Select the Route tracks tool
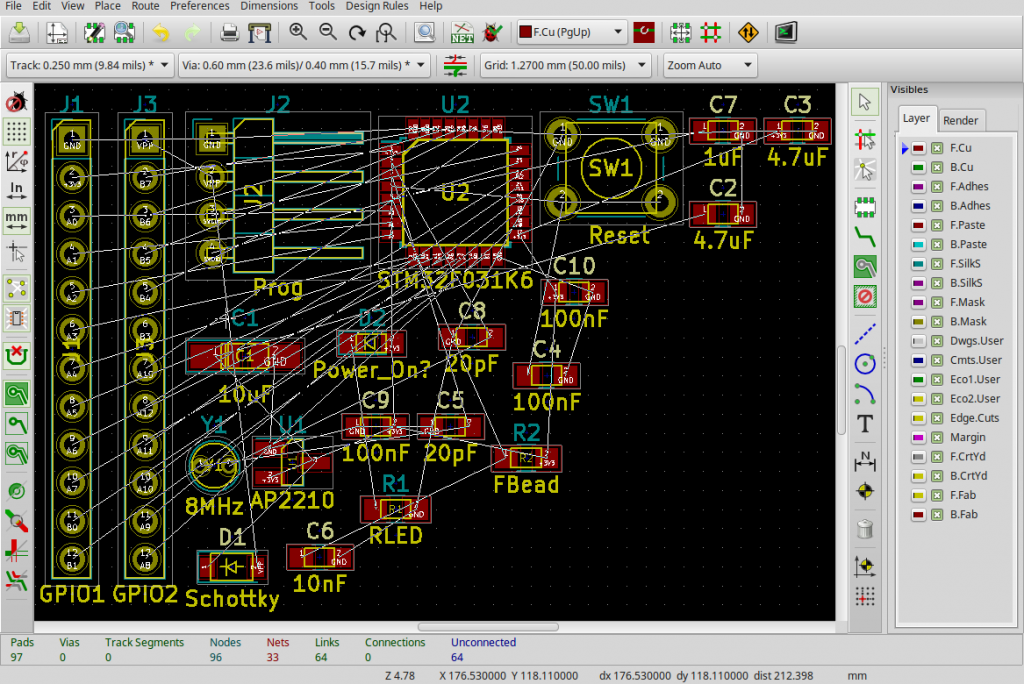Viewport: 1024px width, 684px height. pos(865,236)
